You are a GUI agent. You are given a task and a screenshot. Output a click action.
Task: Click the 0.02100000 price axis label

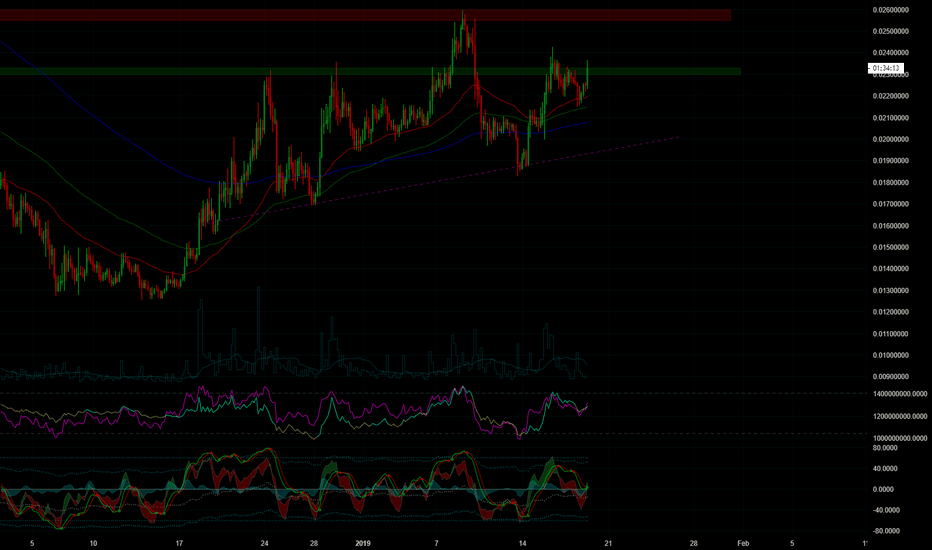(890, 118)
